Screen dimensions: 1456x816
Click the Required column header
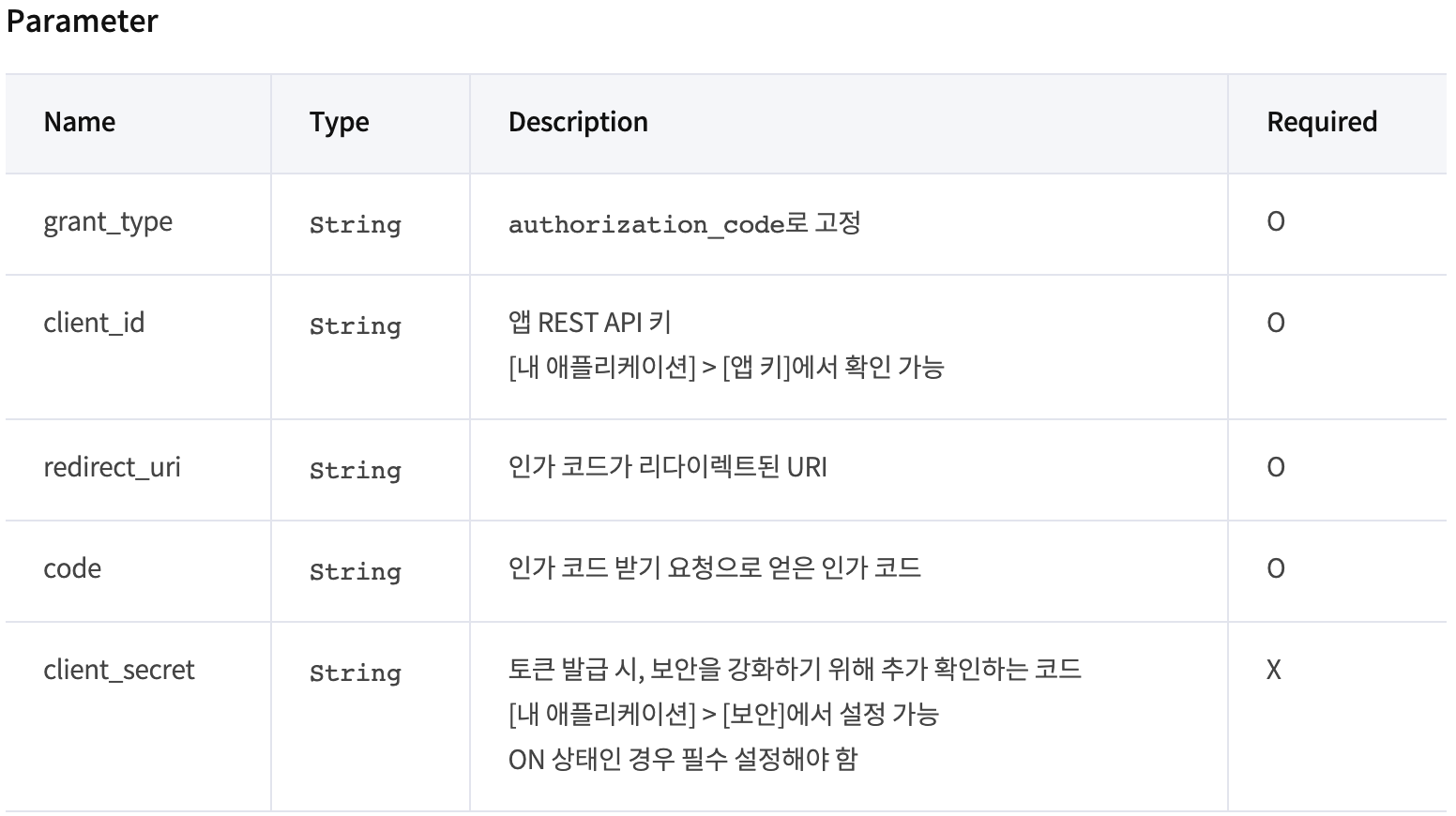click(x=1322, y=122)
